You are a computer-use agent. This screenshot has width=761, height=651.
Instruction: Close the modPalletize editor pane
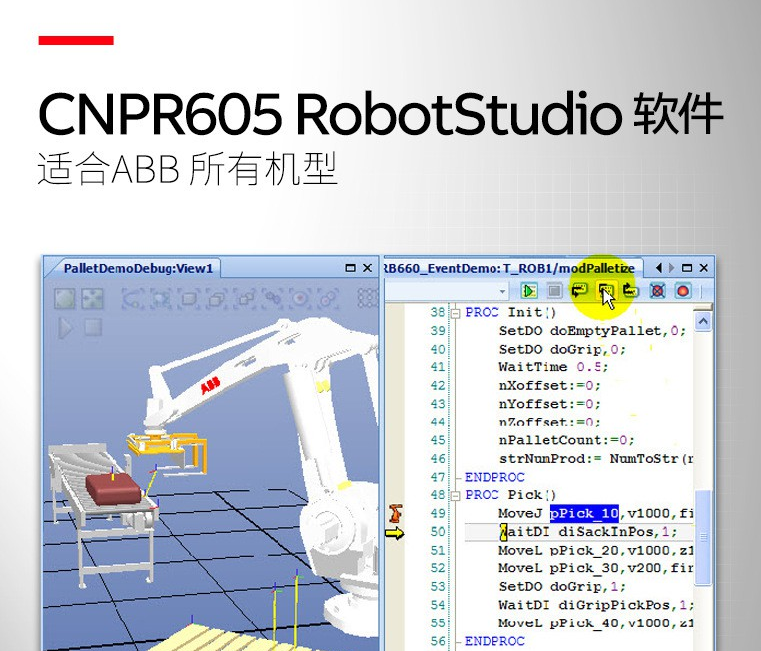(x=704, y=268)
